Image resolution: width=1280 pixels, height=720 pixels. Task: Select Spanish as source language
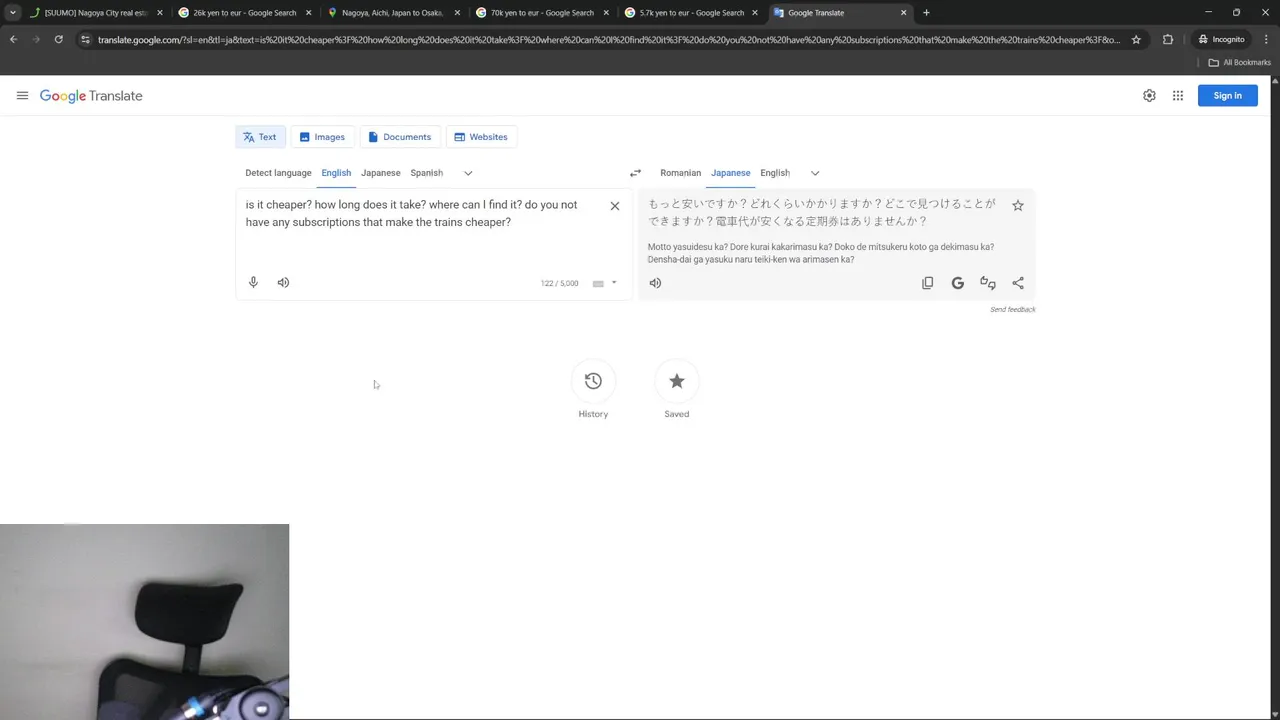tap(427, 173)
